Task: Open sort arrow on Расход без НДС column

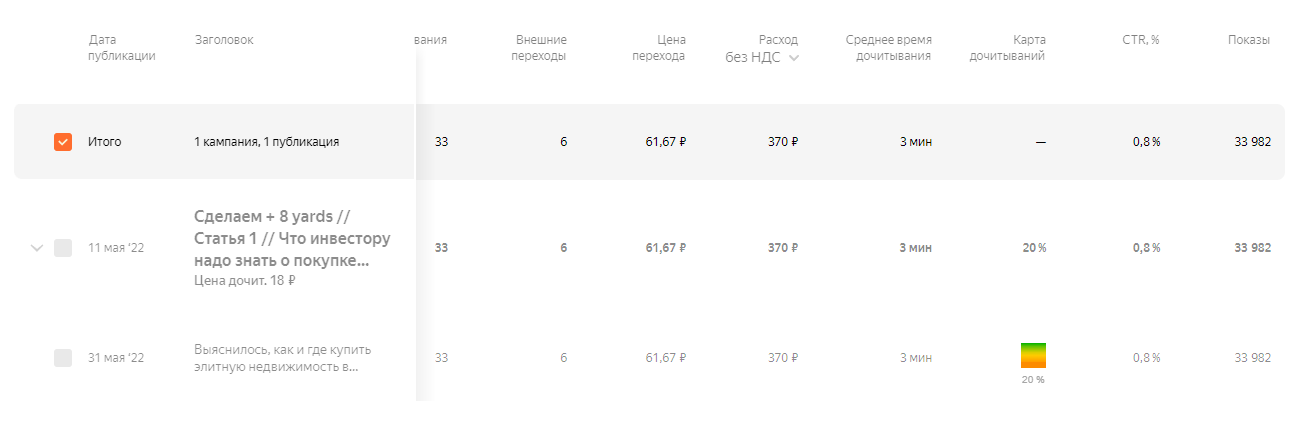Action: click(794, 58)
